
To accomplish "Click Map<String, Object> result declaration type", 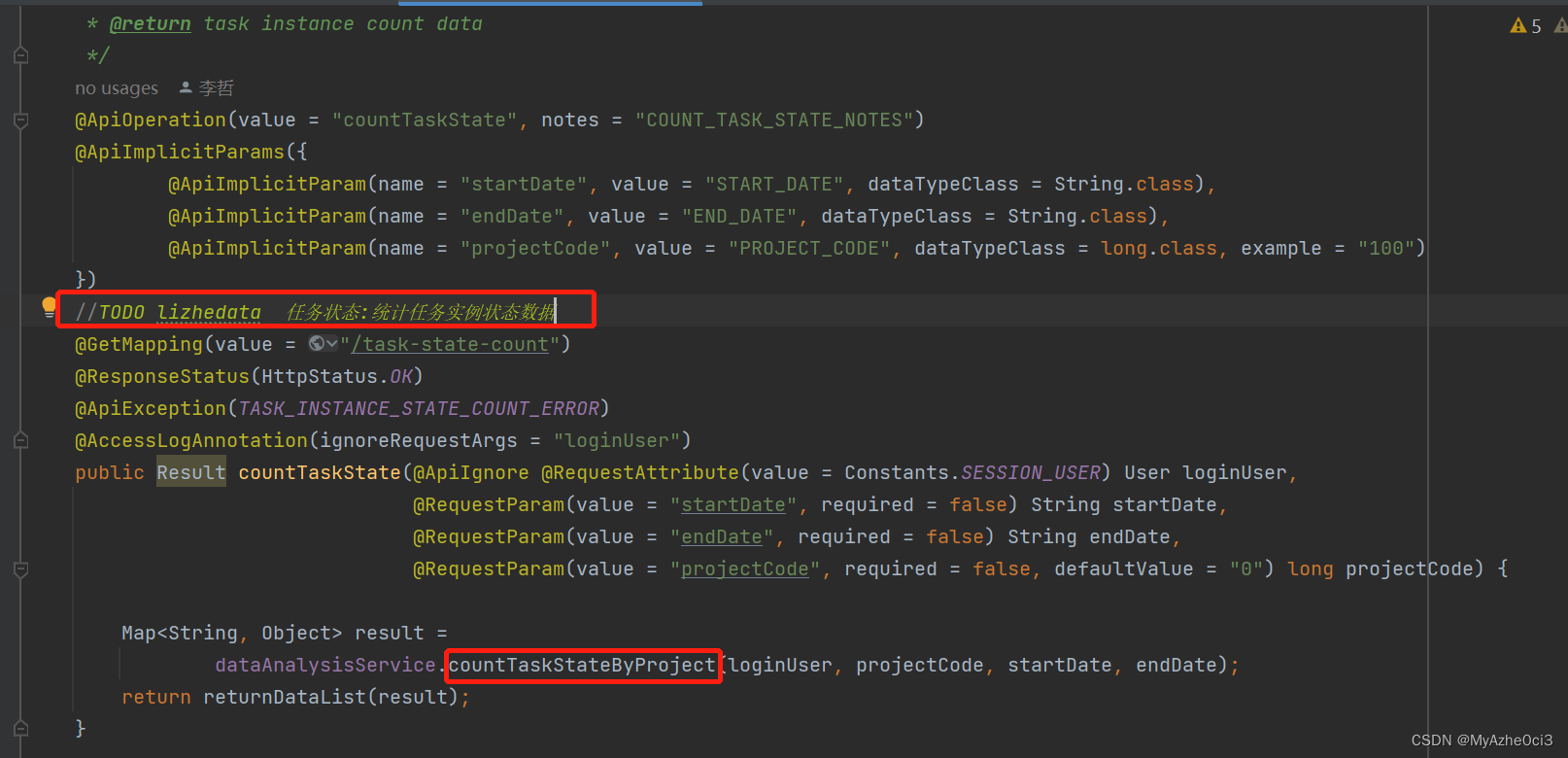I will [232, 633].
